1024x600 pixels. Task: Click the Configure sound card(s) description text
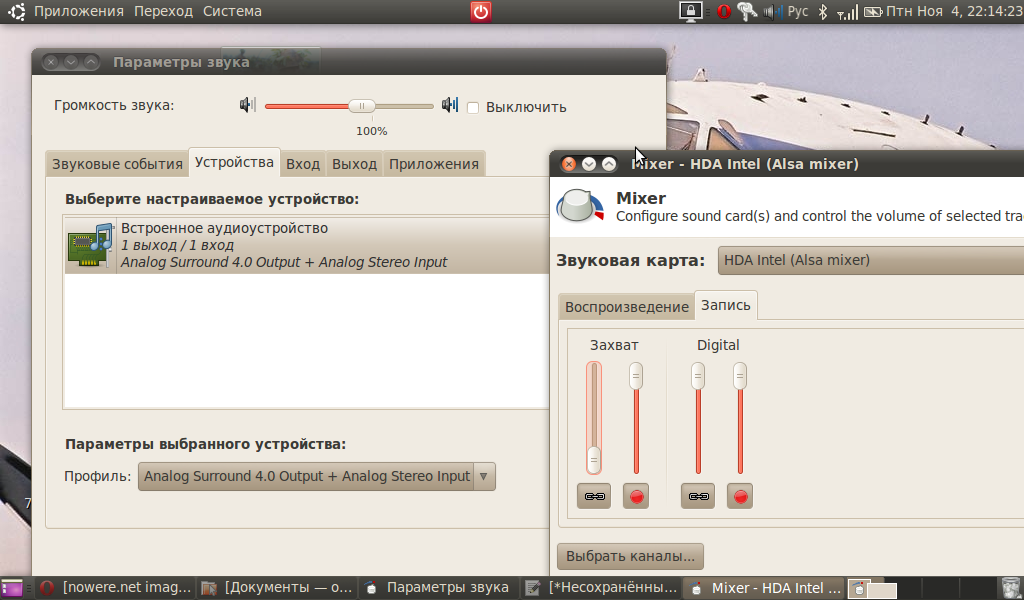coord(820,216)
